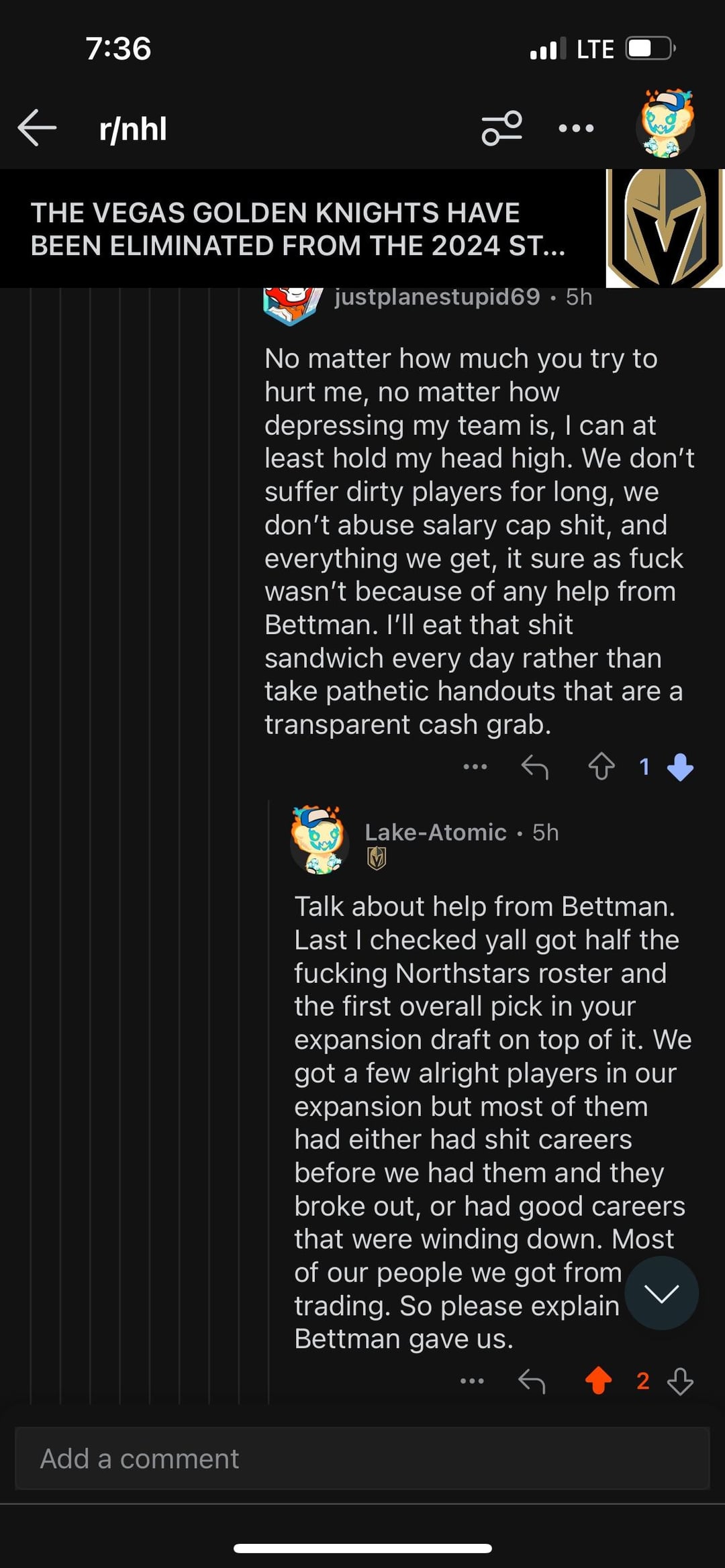Open profile avatar in top right
The image size is (725, 1568).
click(x=665, y=125)
